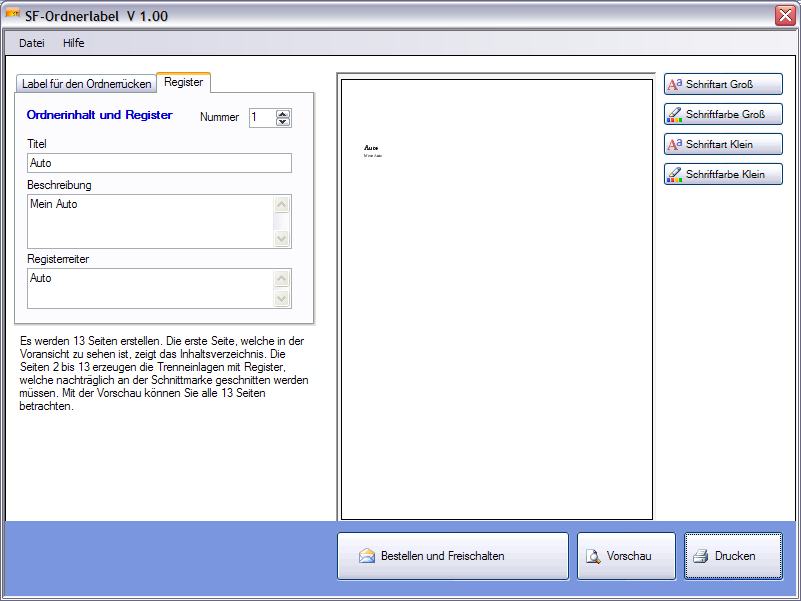Increase the Nummer spinner value
This screenshot has width=801, height=601.
pyautogui.click(x=283, y=113)
